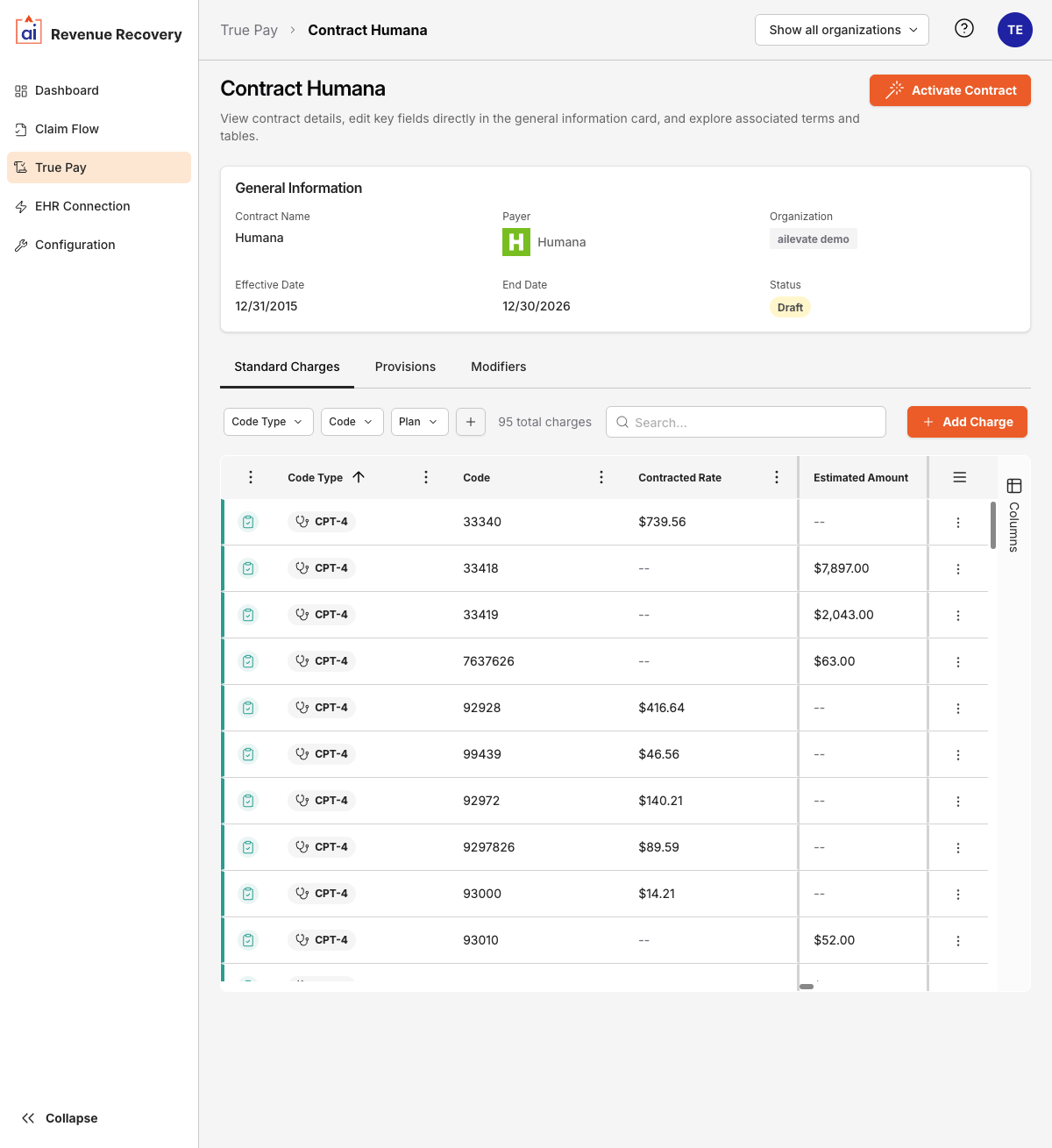Open EHR Connection in the sidebar

tap(82, 206)
